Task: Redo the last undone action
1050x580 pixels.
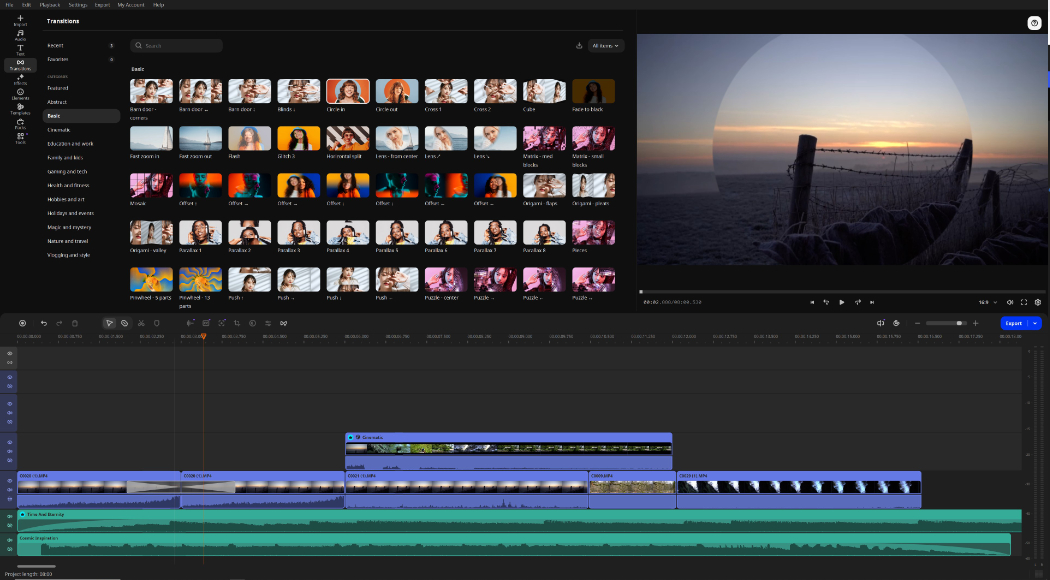Action: click(x=59, y=323)
